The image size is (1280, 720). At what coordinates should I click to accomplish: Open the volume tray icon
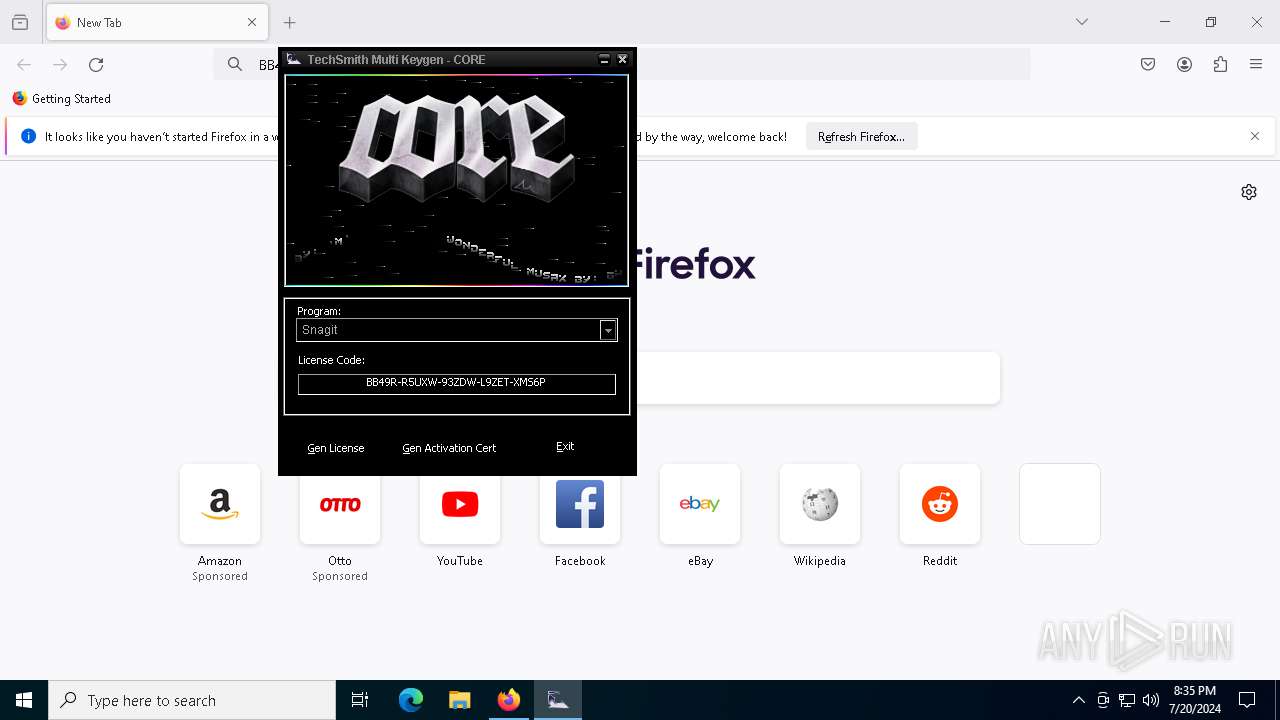coord(1151,701)
